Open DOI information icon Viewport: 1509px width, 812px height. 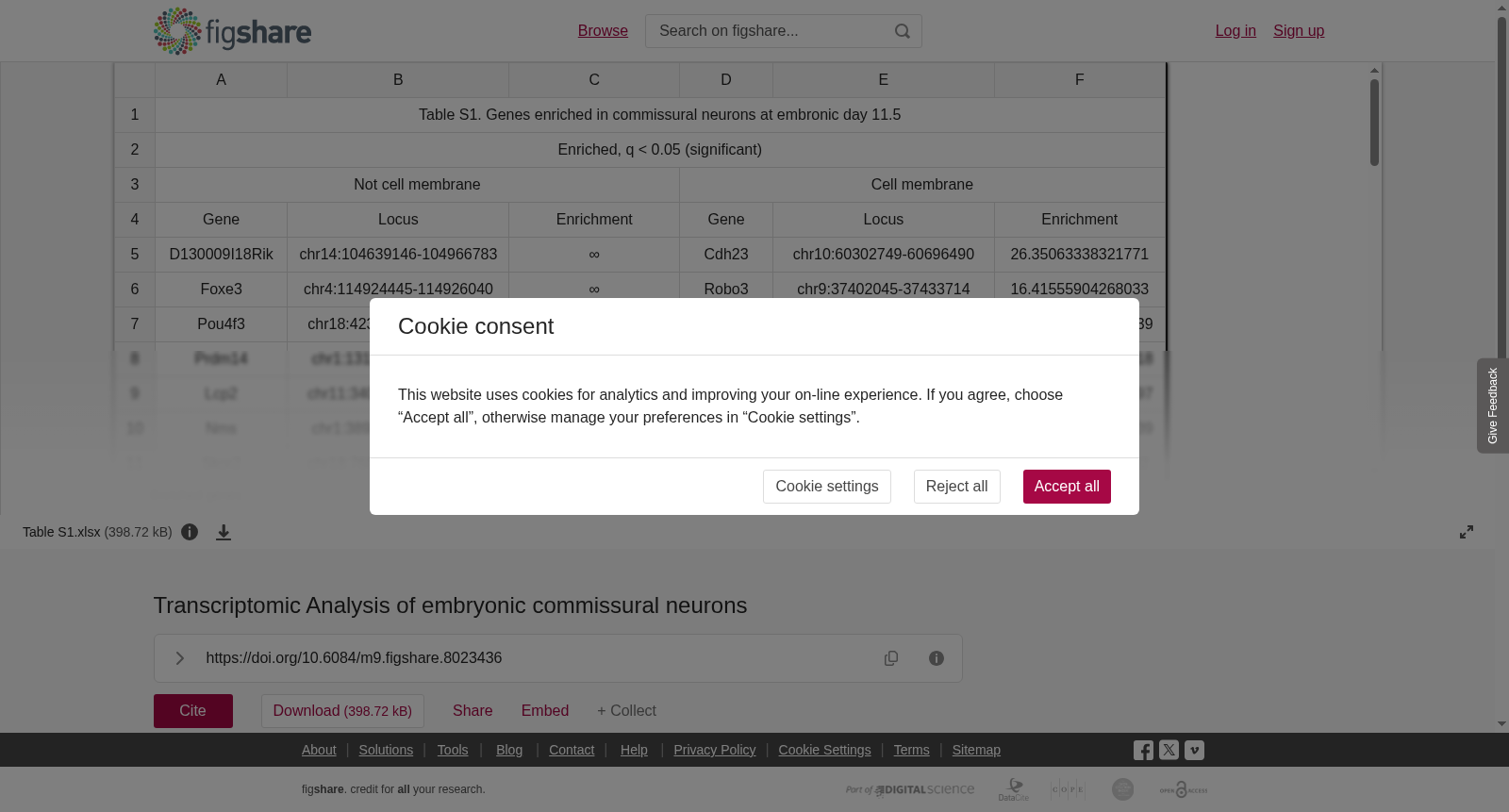pyautogui.click(x=937, y=658)
